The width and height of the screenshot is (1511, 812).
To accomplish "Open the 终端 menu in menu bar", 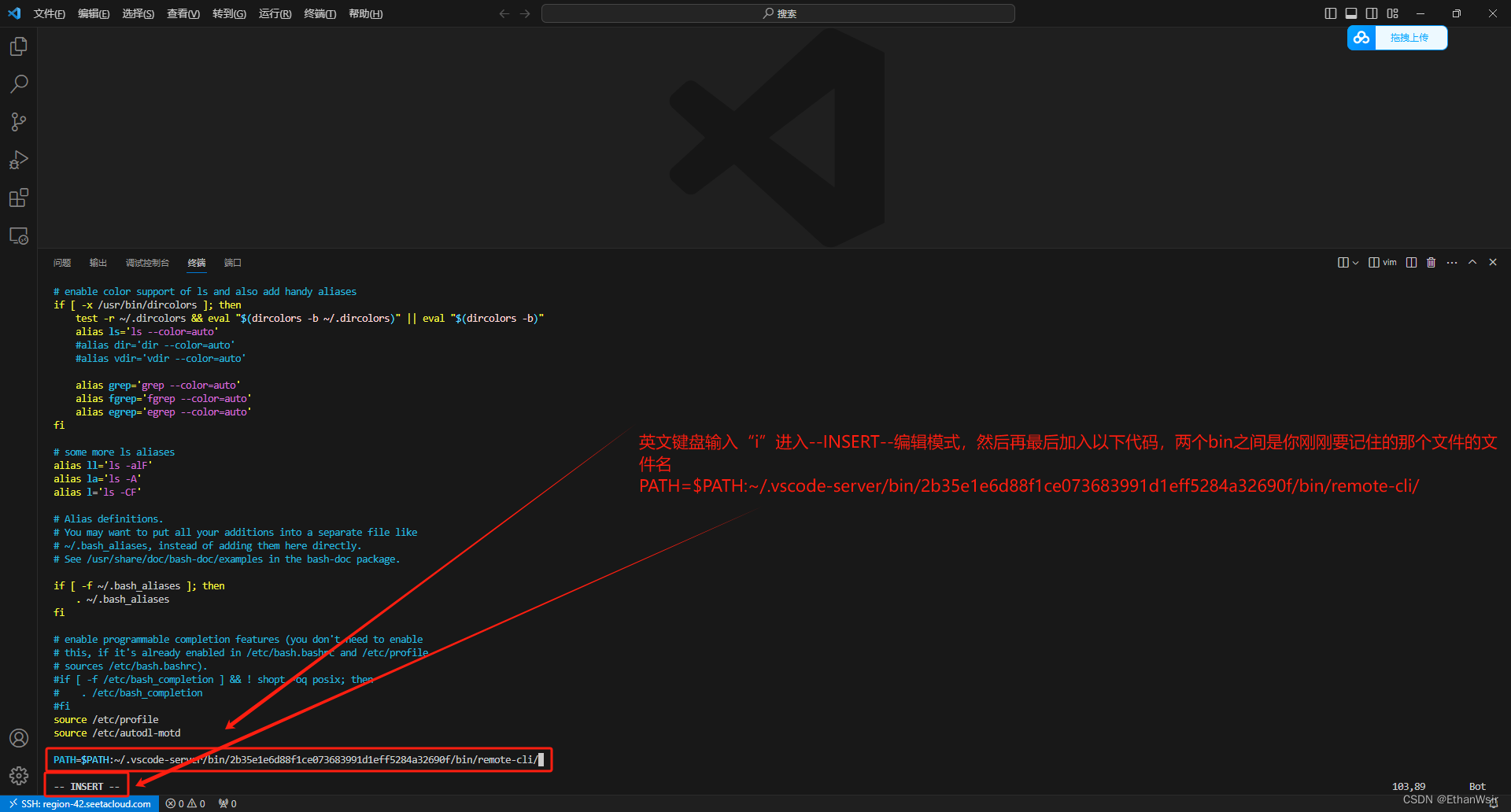I will pos(320,13).
